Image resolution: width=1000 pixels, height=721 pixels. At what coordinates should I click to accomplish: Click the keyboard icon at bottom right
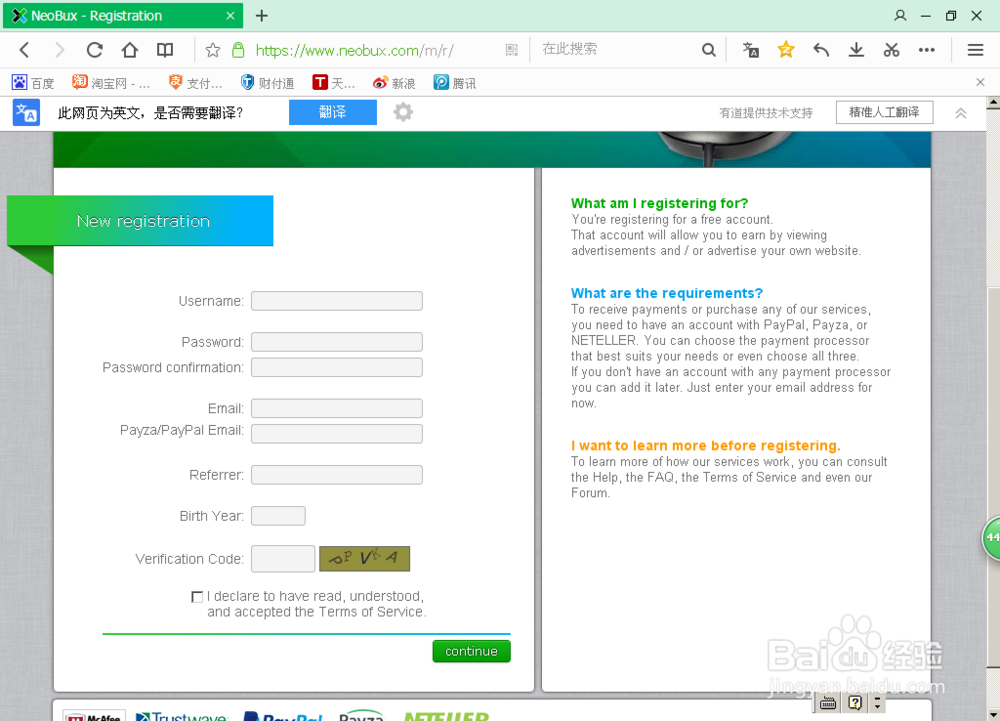tap(828, 703)
